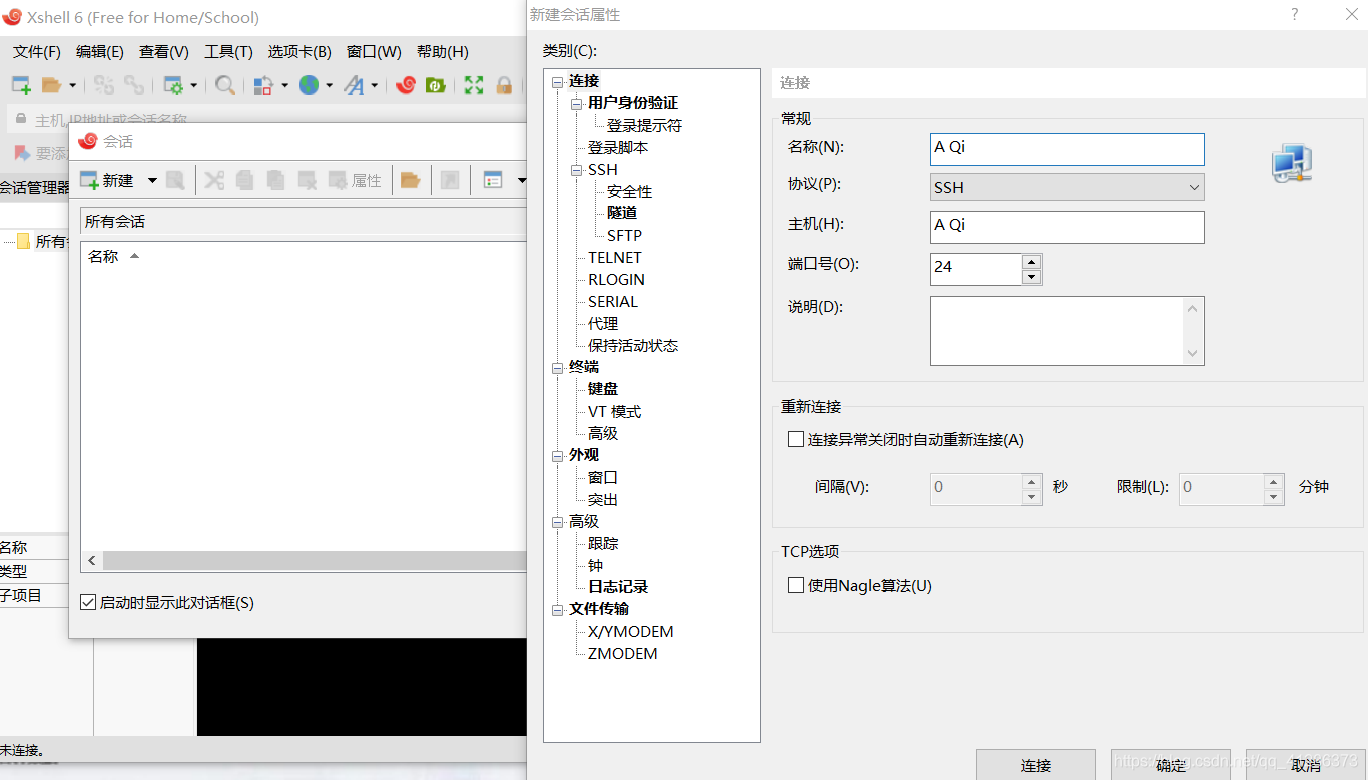The image size is (1368, 780).
Task: Click the globe encoding icon in main toolbar
Action: pyautogui.click(x=309, y=85)
